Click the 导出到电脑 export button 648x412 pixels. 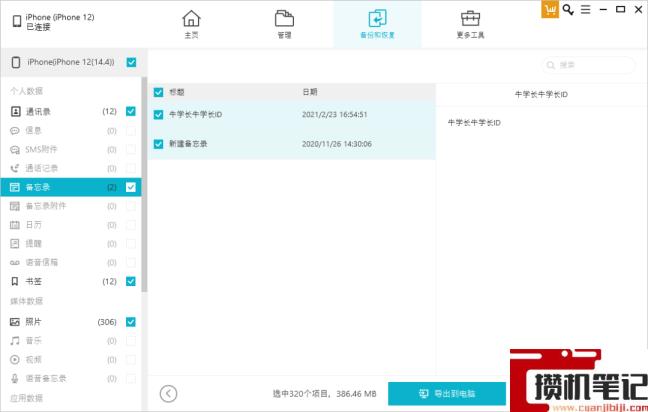(x=447, y=393)
